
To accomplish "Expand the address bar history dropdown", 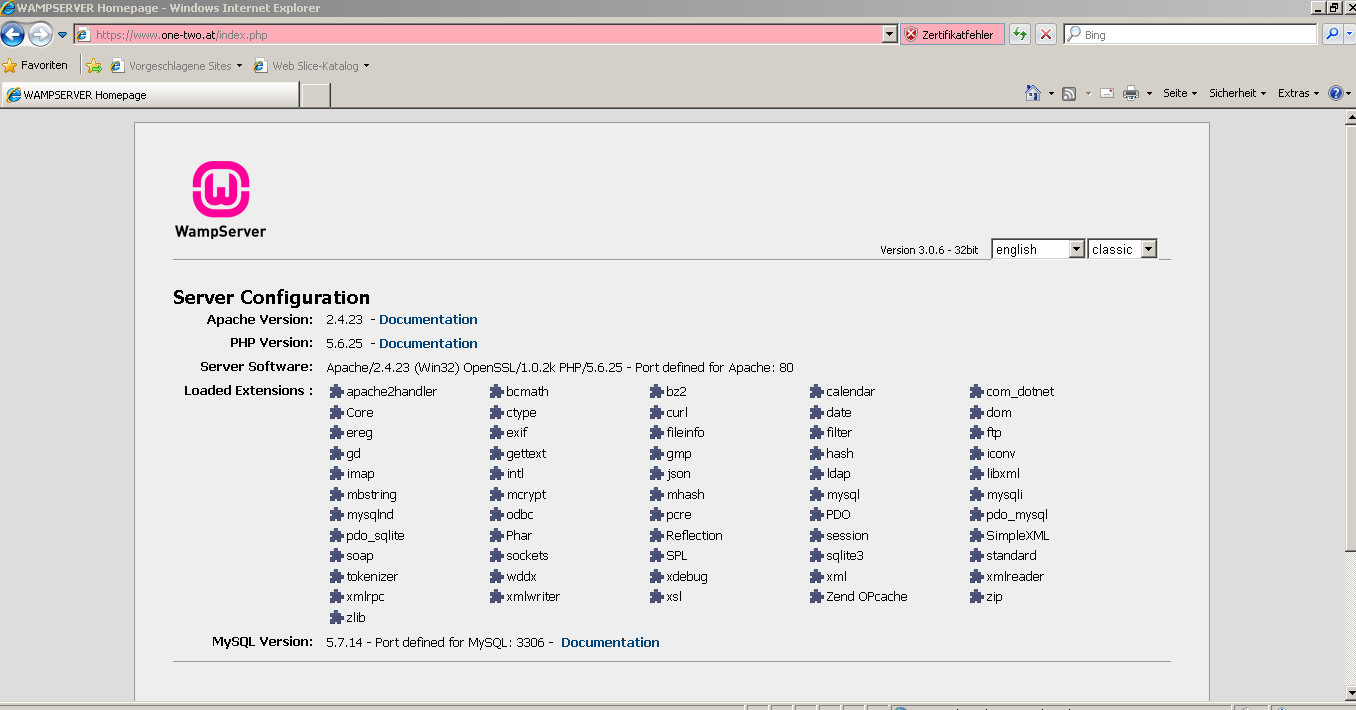I will click(890, 35).
